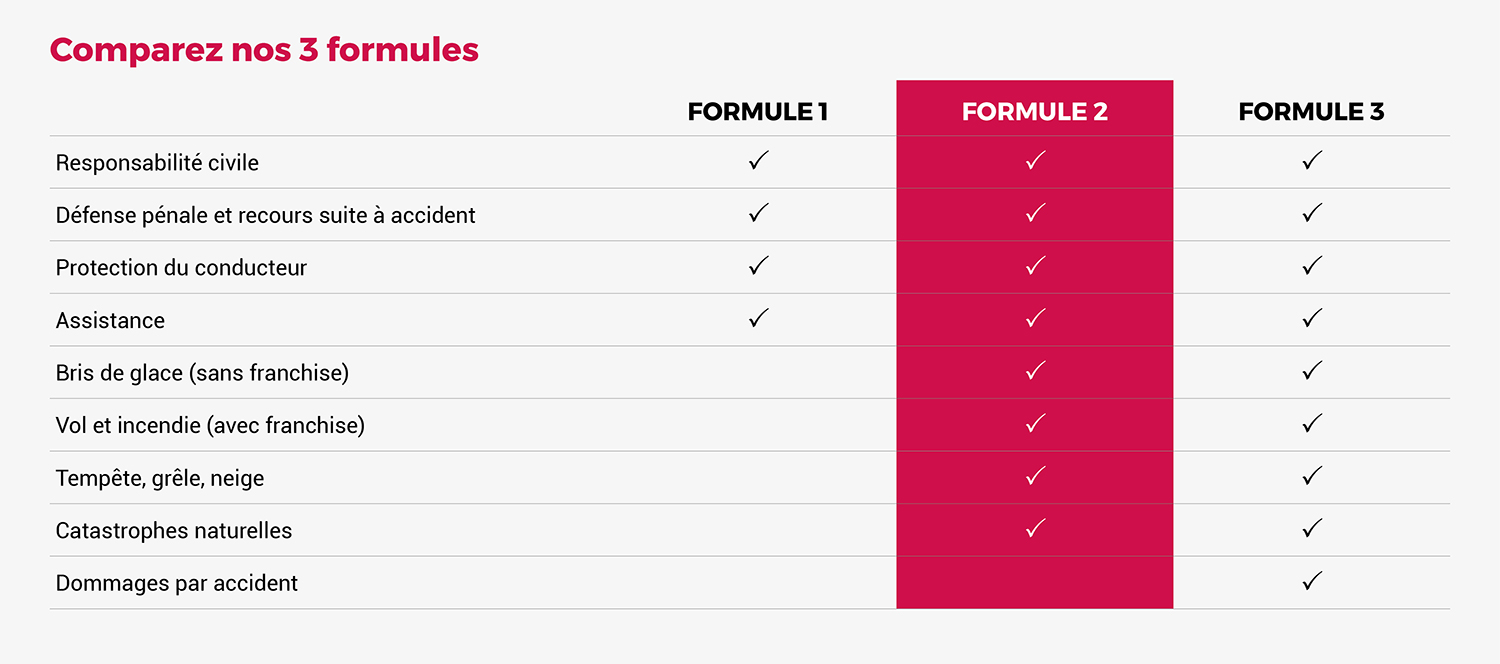Click Formule 1 checkmark for Protection du conducteur

pyautogui.click(x=759, y=265)
